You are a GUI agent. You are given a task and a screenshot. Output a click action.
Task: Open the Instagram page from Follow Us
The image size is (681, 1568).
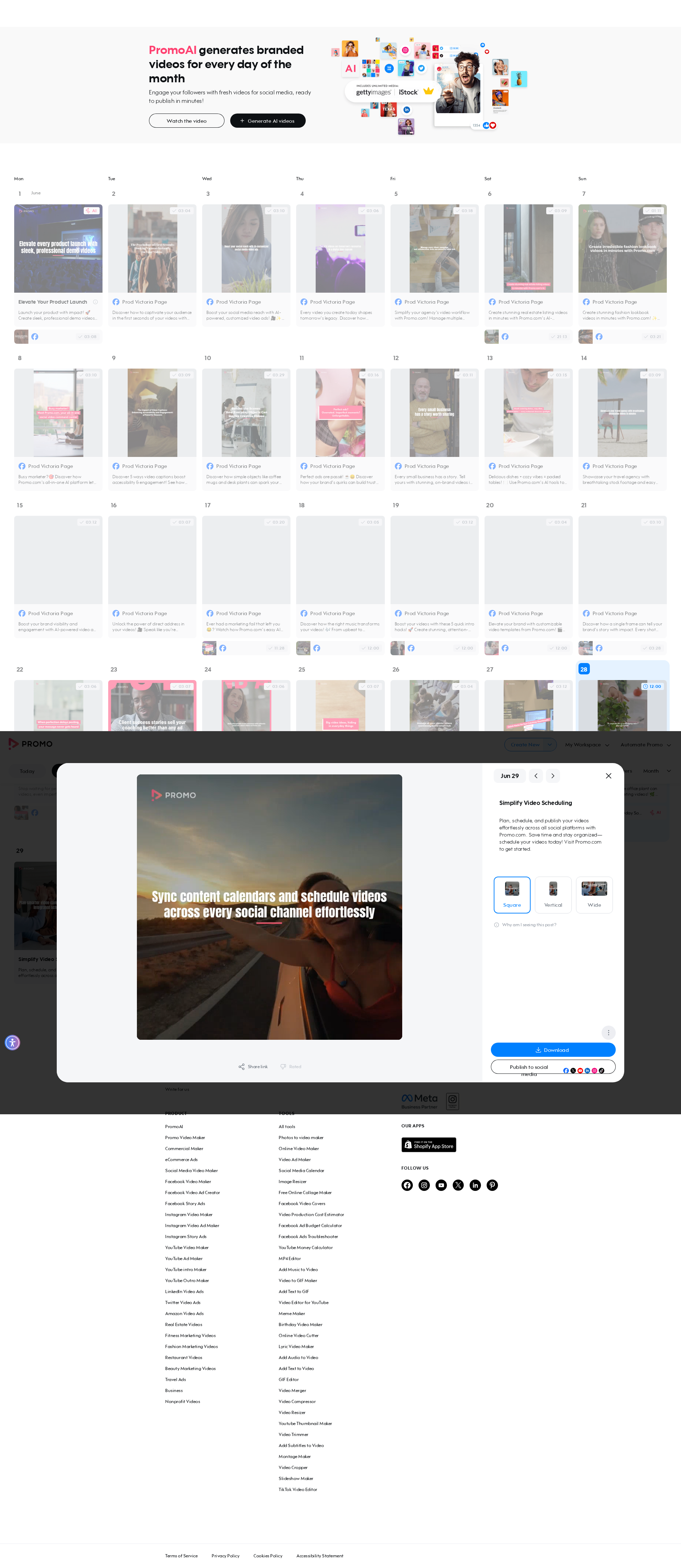point(424,1185)
